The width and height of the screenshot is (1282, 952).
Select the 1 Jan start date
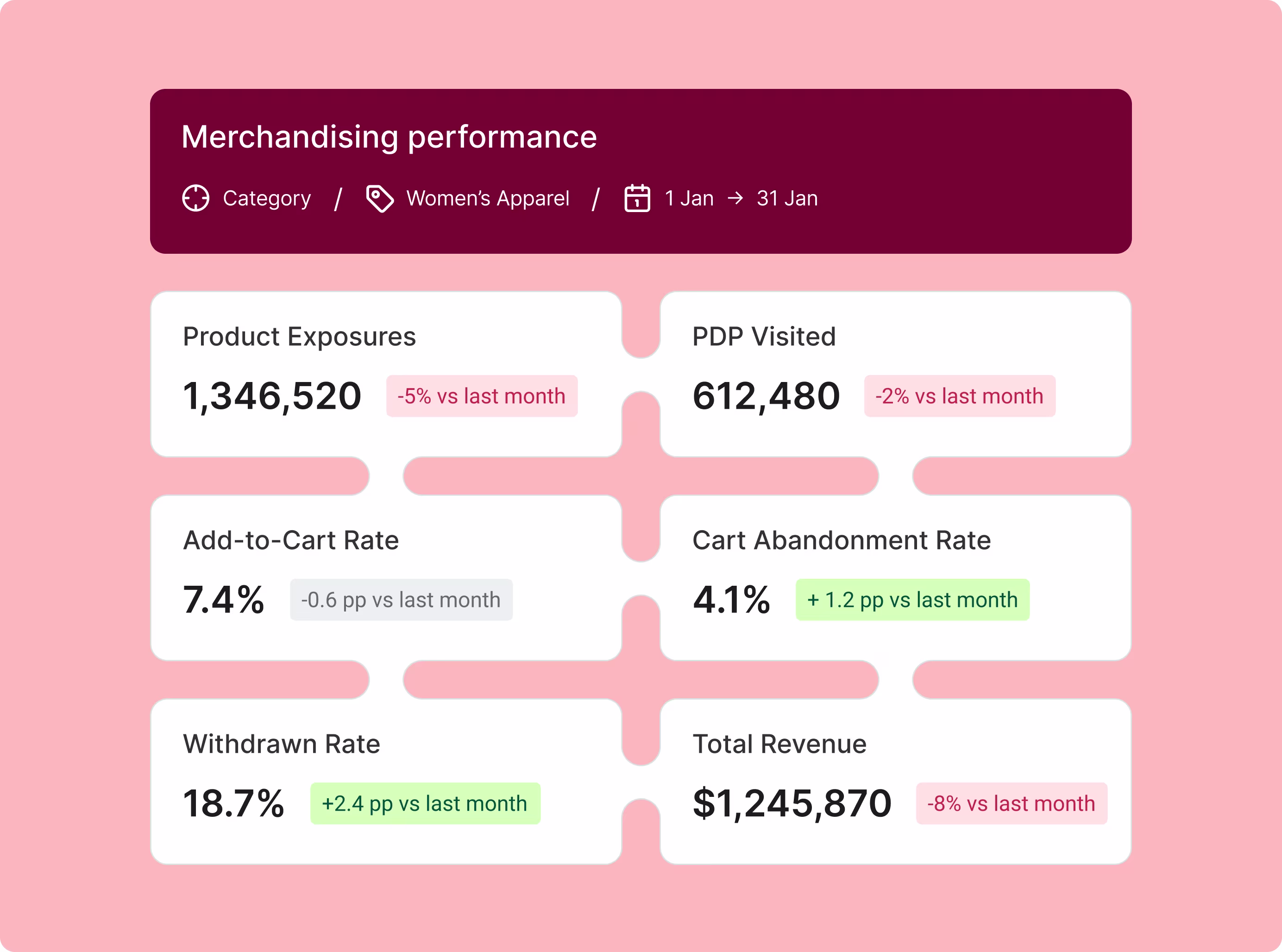(x=689, y=198)
